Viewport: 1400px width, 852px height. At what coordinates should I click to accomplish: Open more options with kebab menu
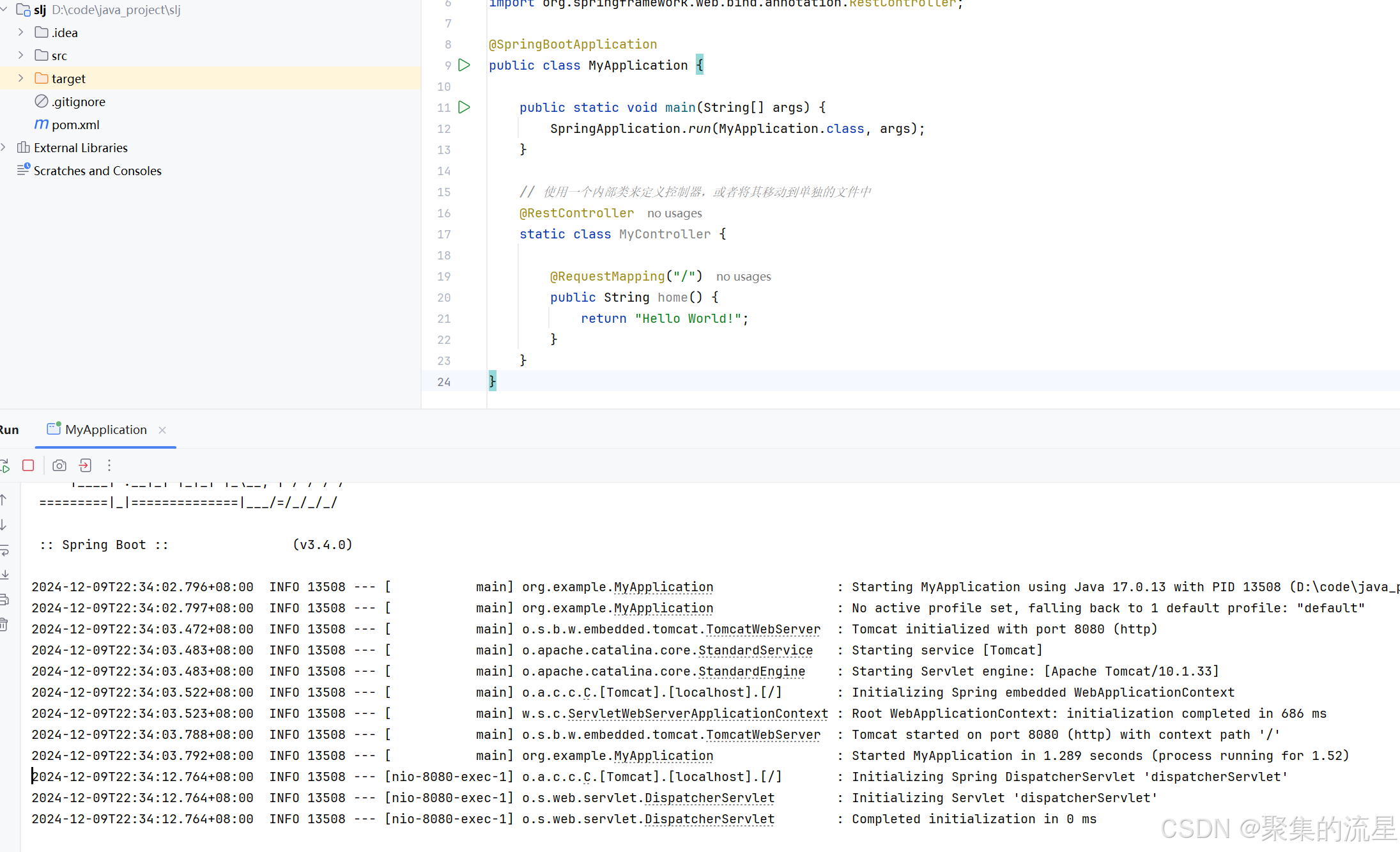109,465
